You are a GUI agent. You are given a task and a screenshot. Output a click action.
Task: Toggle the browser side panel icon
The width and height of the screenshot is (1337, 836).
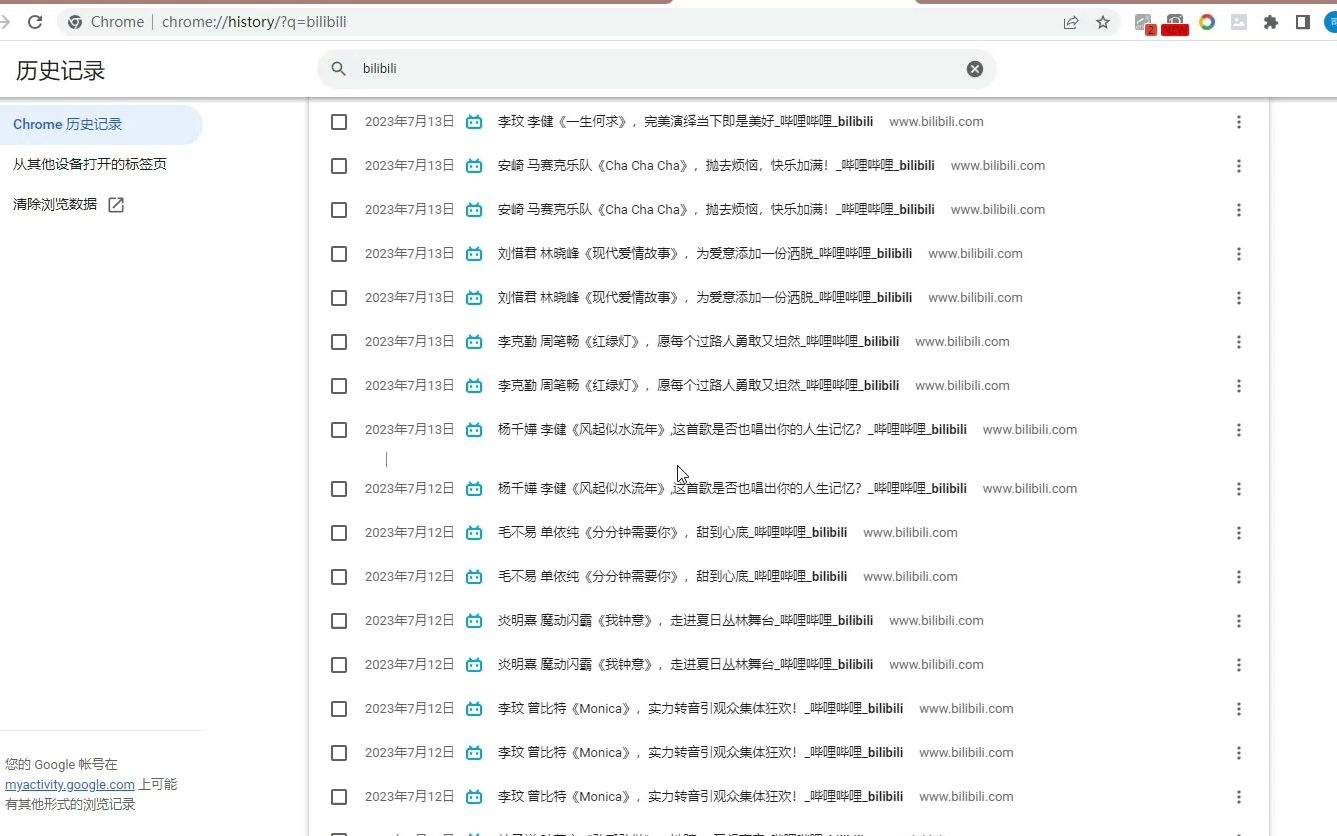[x=1303, y=22]
